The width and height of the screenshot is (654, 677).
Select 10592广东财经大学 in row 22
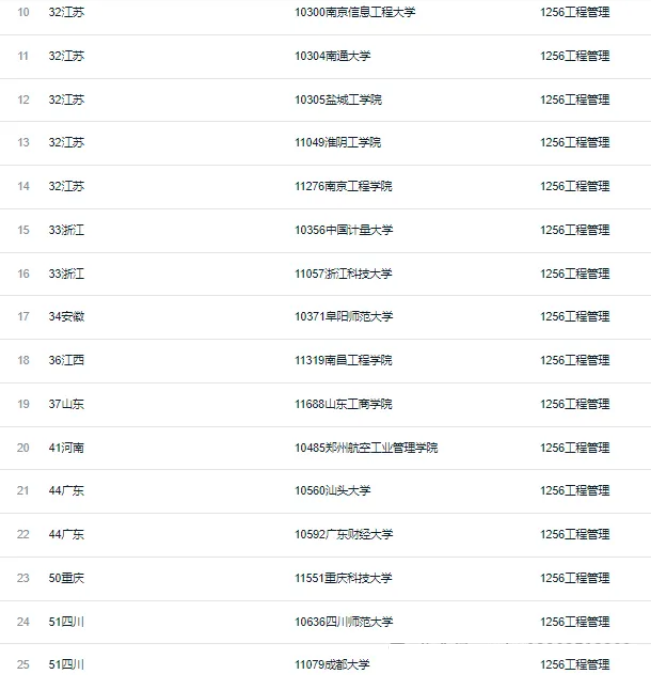[x=344, y=535]
